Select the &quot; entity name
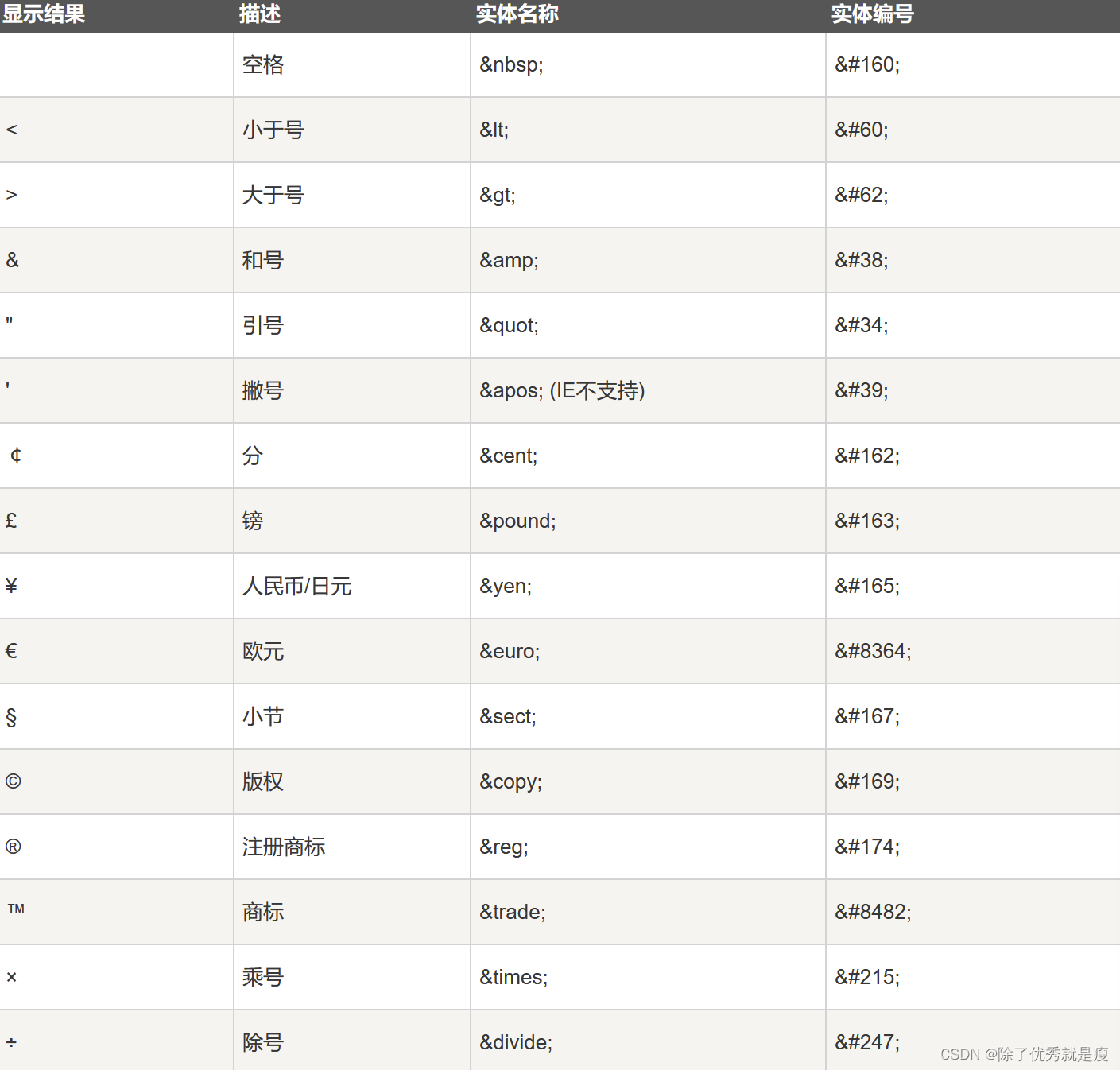The image size is (1120, 1070). tap(509, 325)
